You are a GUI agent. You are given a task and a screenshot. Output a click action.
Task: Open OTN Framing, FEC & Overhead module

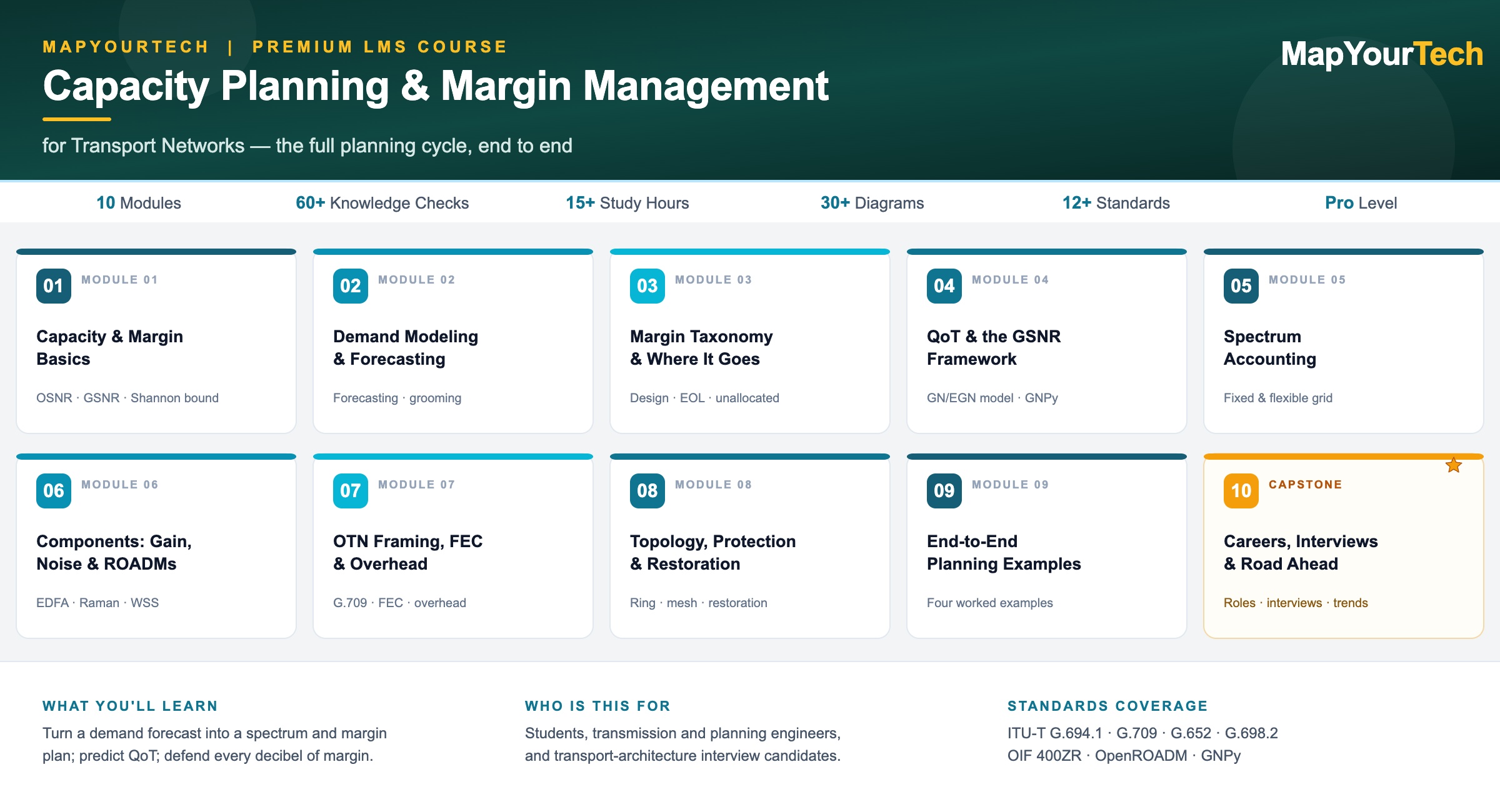click(453, 546)
